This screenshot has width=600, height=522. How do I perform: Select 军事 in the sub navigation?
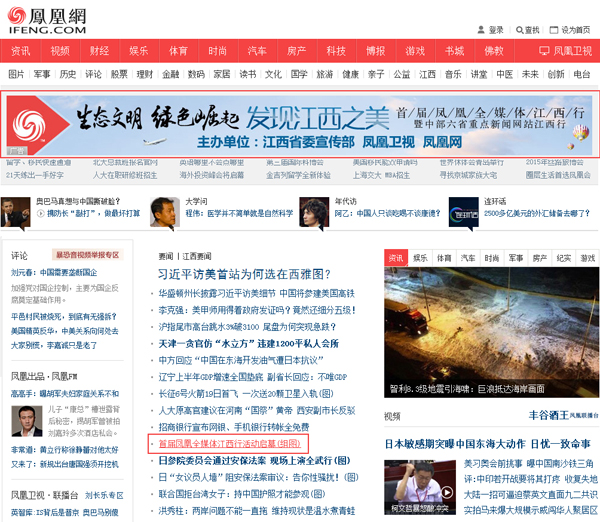42,74
